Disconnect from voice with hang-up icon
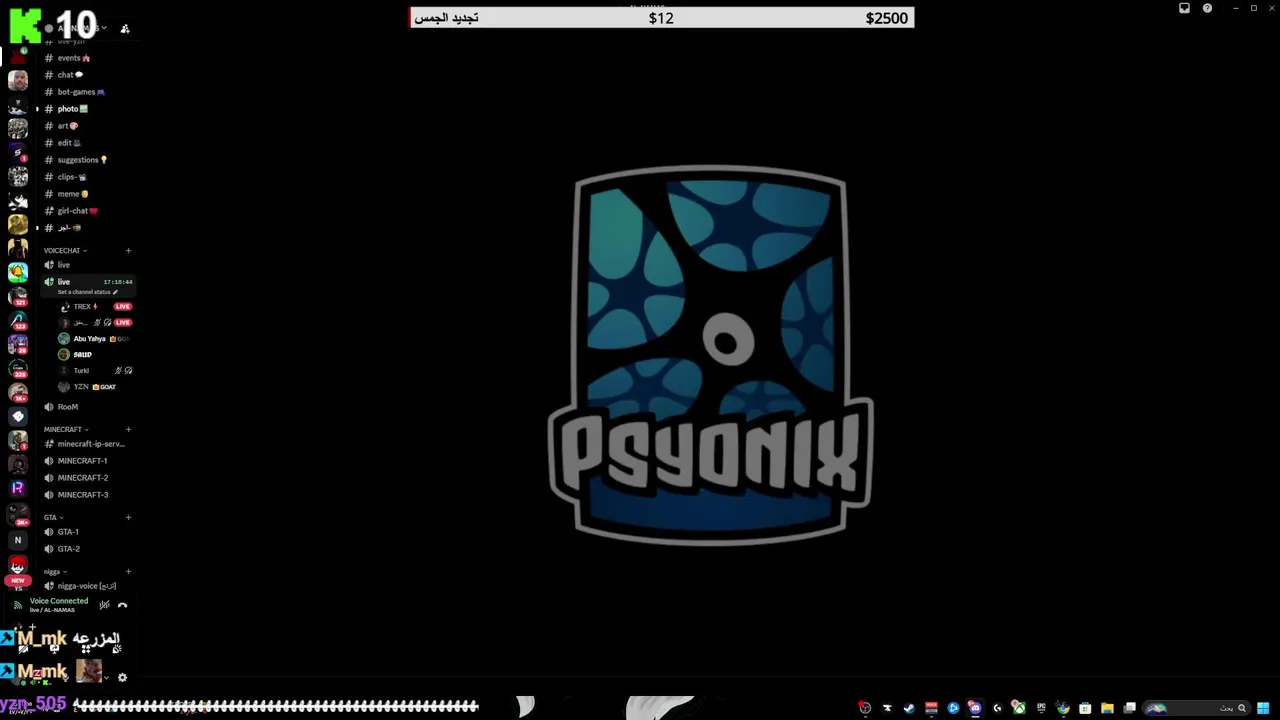Viewport: 1280px width, 720px height. coord(122,605)
